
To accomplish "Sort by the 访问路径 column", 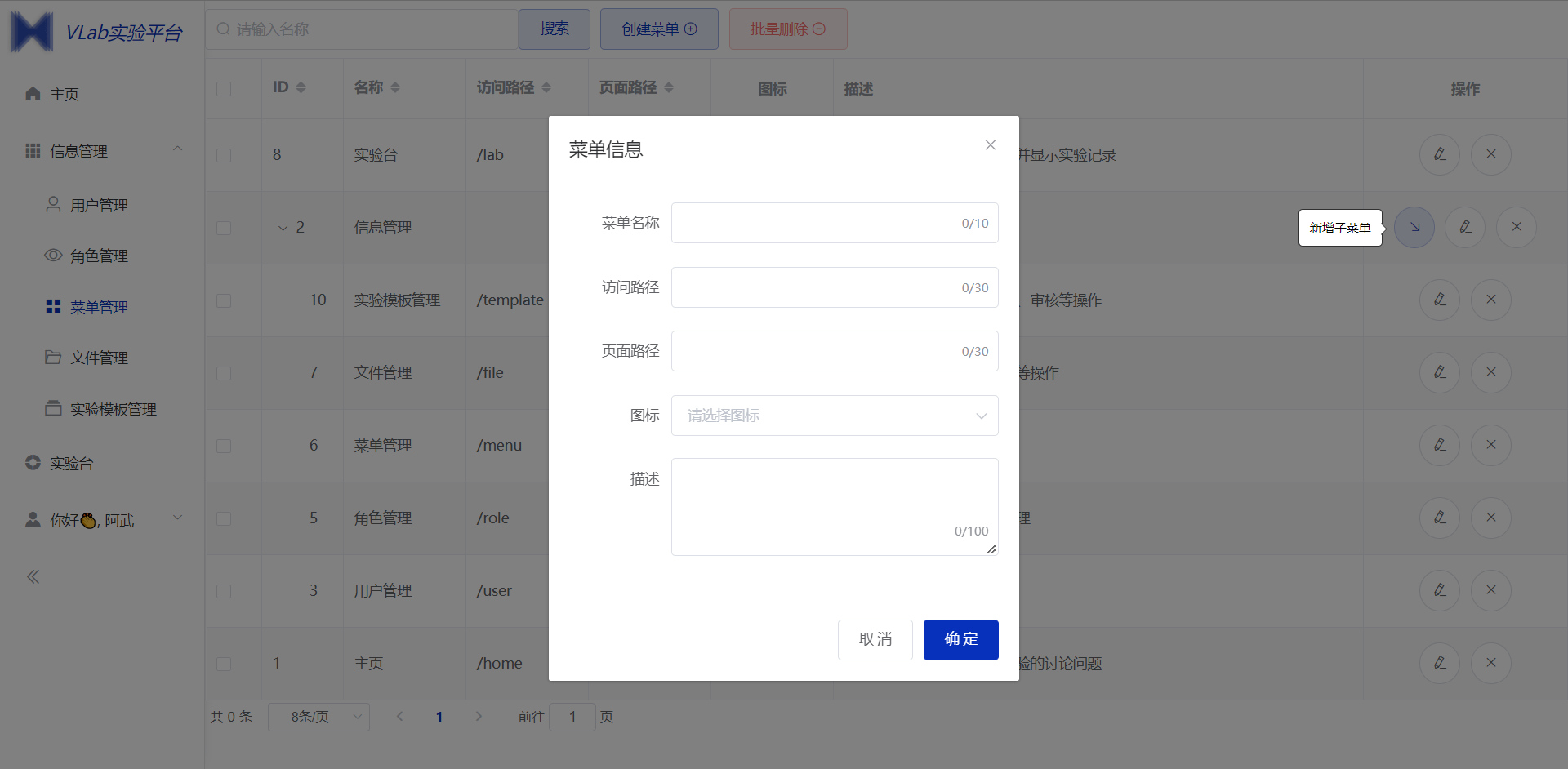I will [546, 87].
